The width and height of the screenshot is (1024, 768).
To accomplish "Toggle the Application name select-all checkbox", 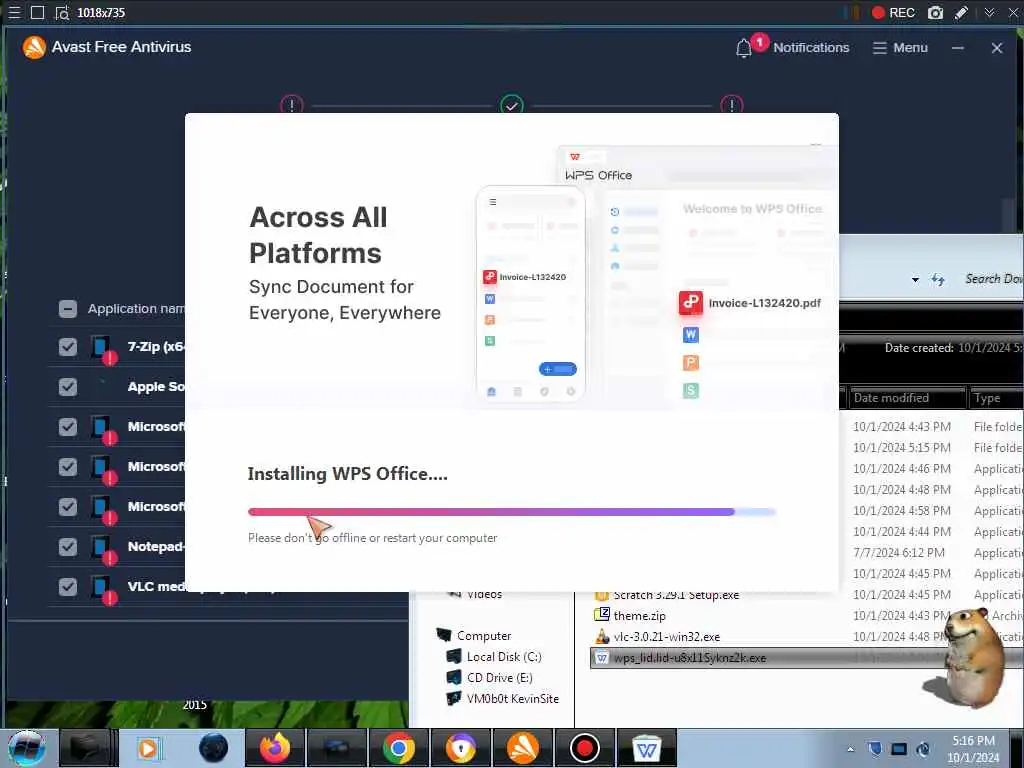I will [x=68, y=309].
